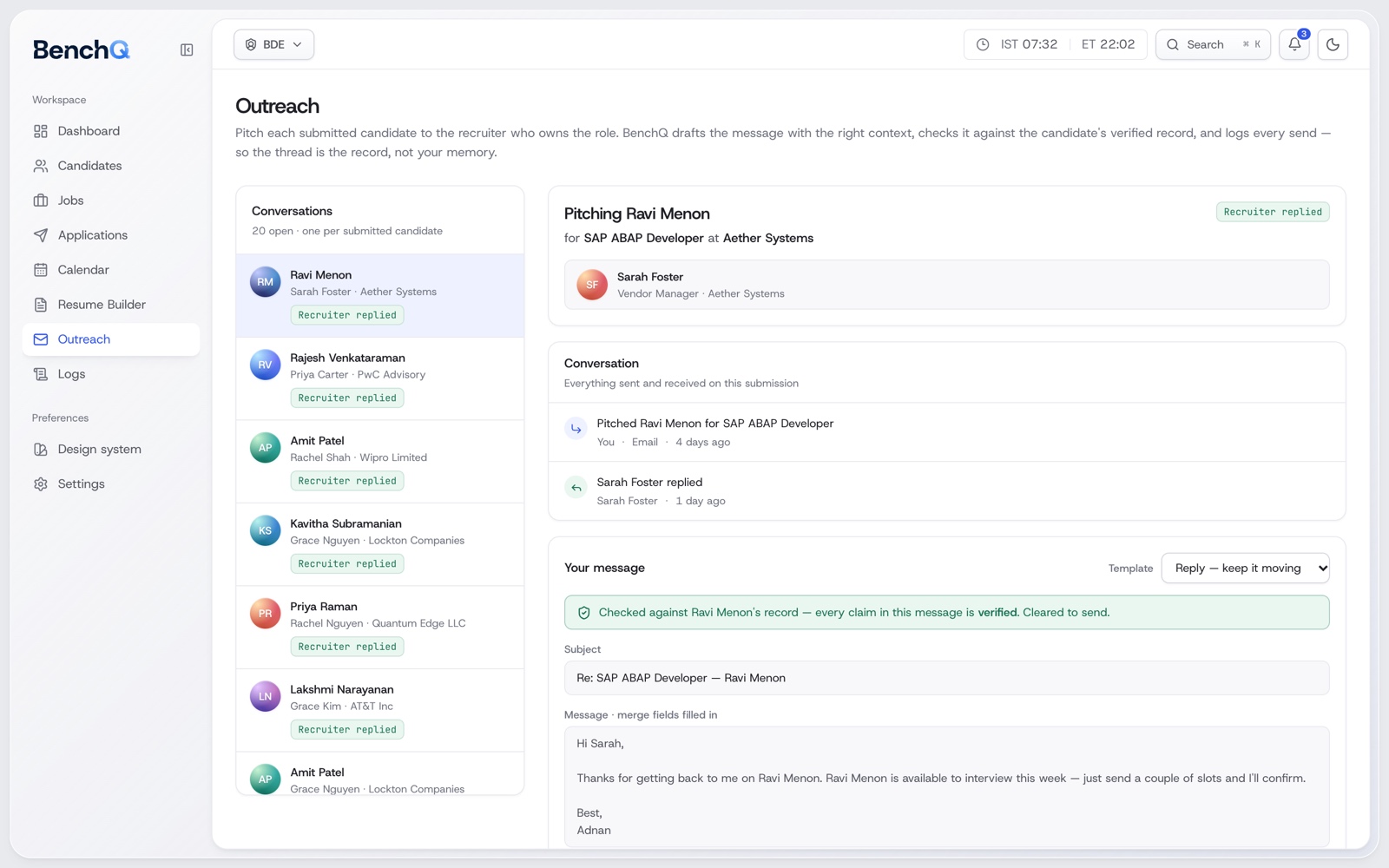Click the shield check icon in verification banner
The width and height of the screenshot is (1389, 868).
pos(584,613)
